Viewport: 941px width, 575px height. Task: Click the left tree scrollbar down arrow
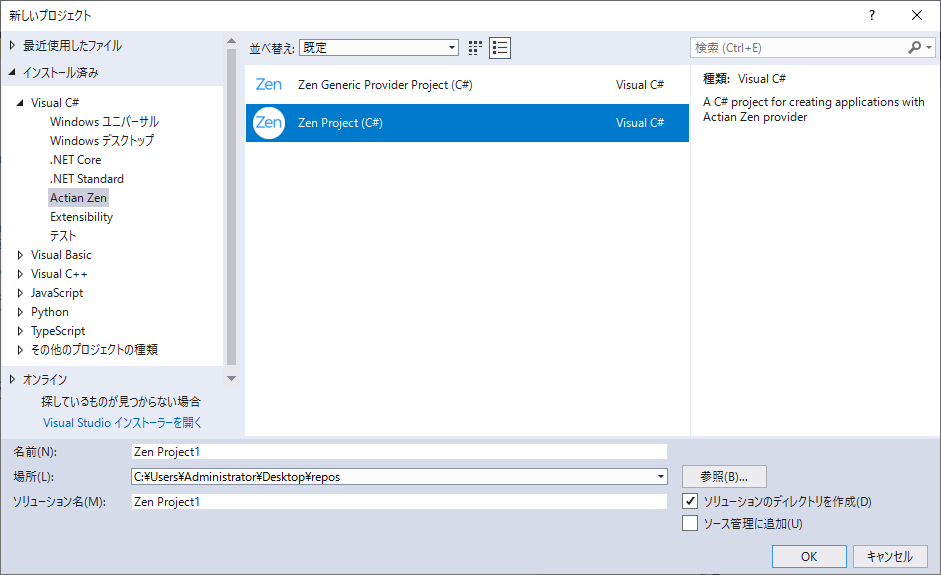click(232, 378)
